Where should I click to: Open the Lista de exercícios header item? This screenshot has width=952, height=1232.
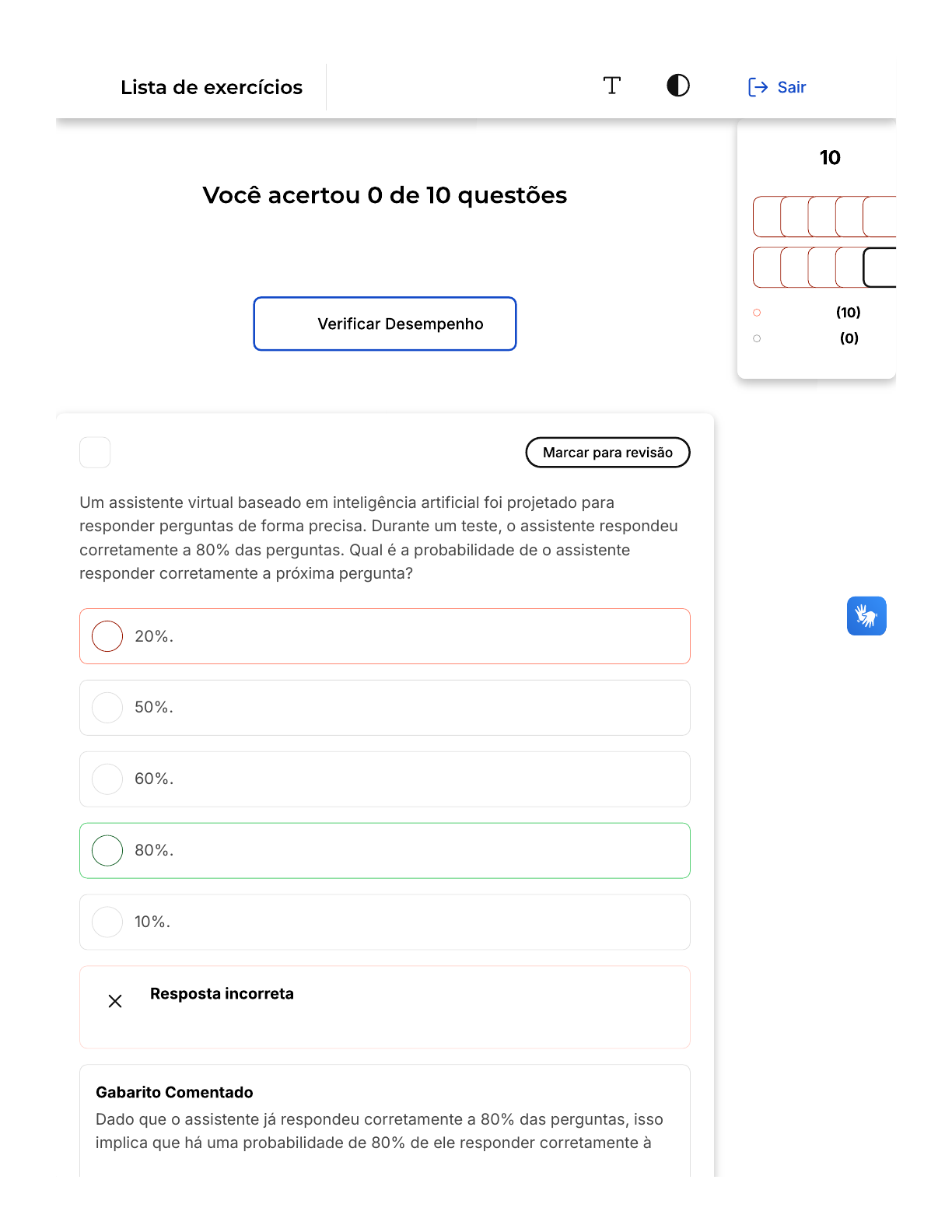click(212, 87)
